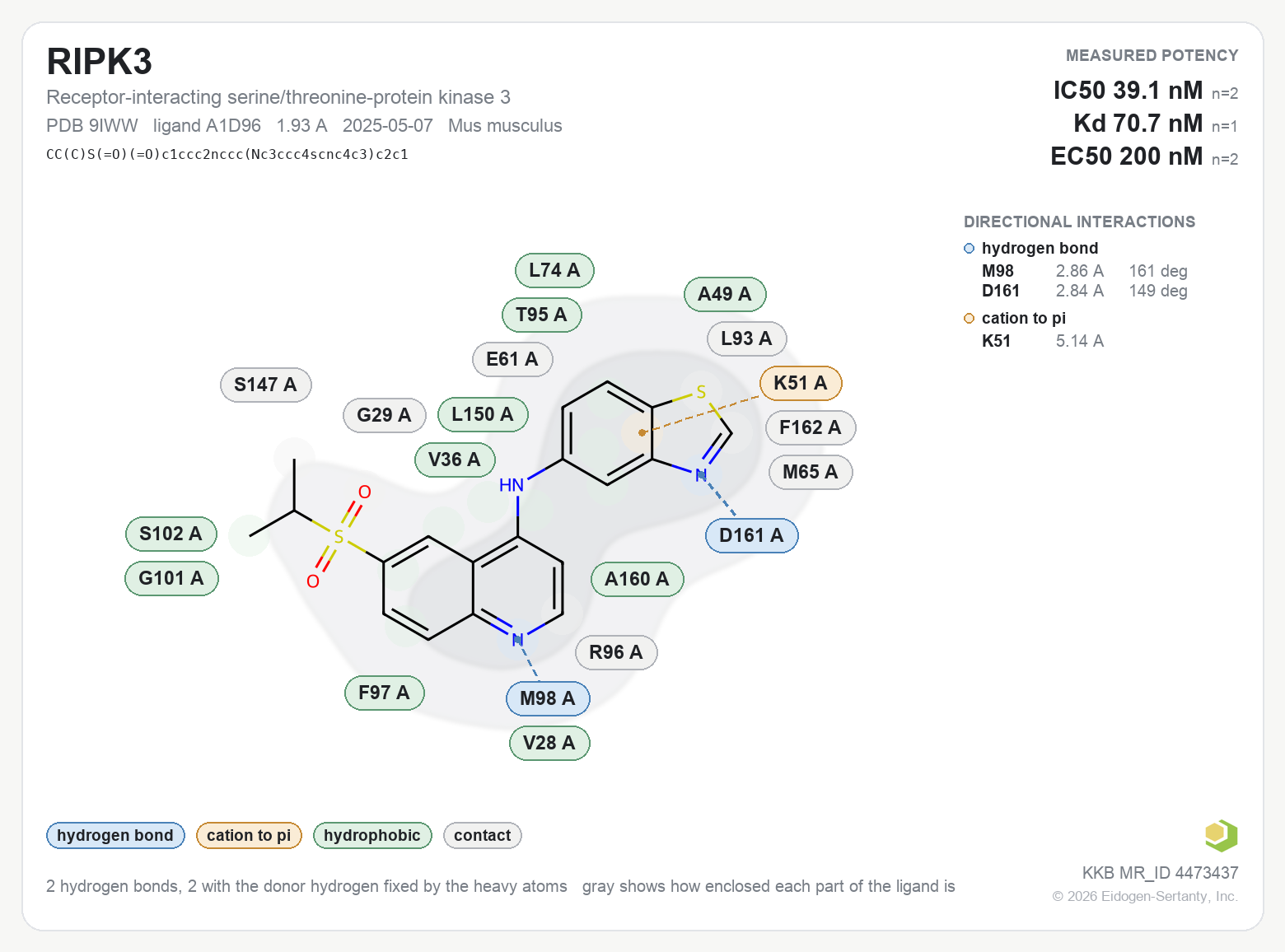Click residue label L93 A
The width and height of the screenshot is (1285, 952).
point(746,338)
